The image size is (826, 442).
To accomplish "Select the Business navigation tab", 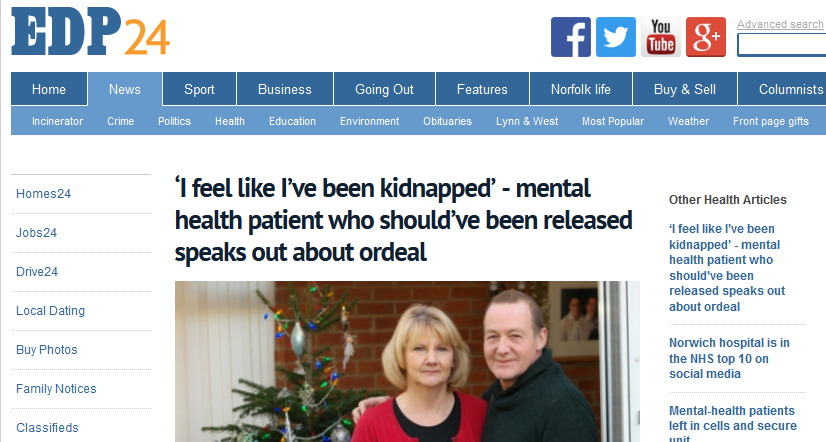I will point(284,90).
